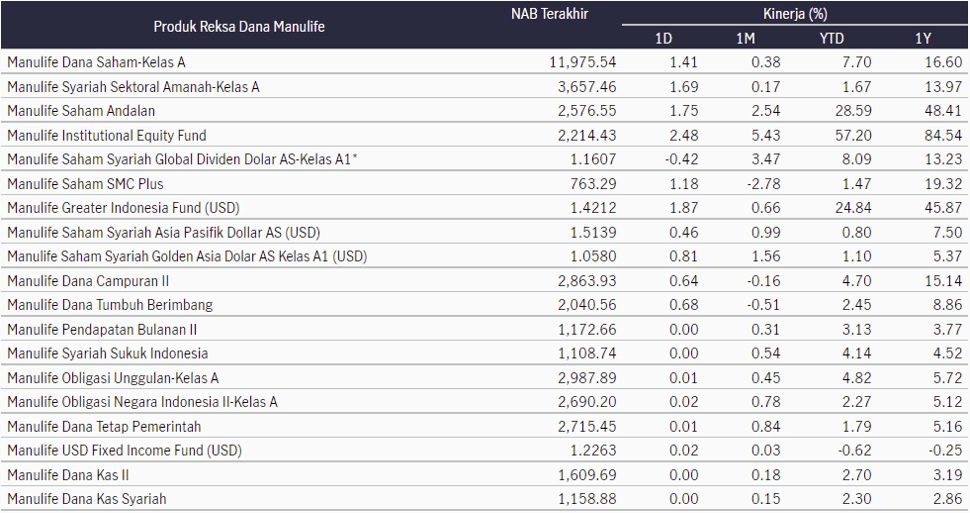Select NAB value 11,975.54
970x513 pixels.
(x=583, y=62)
